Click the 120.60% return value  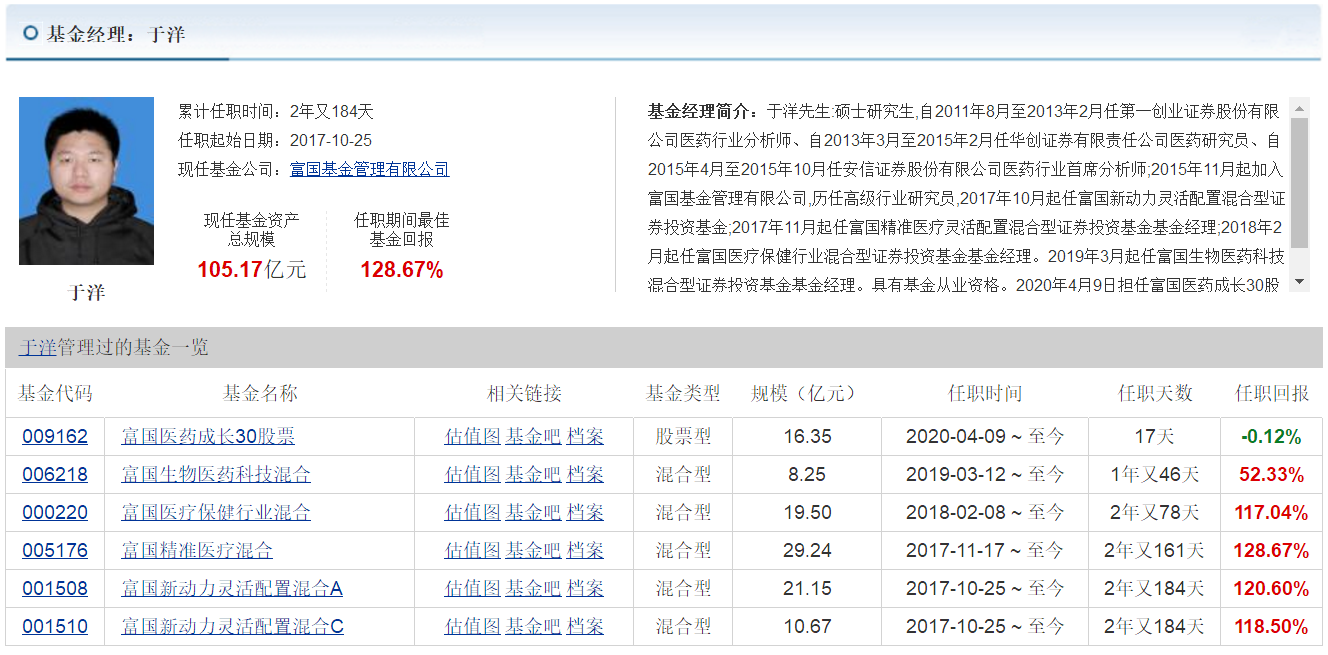(1271, 589)
